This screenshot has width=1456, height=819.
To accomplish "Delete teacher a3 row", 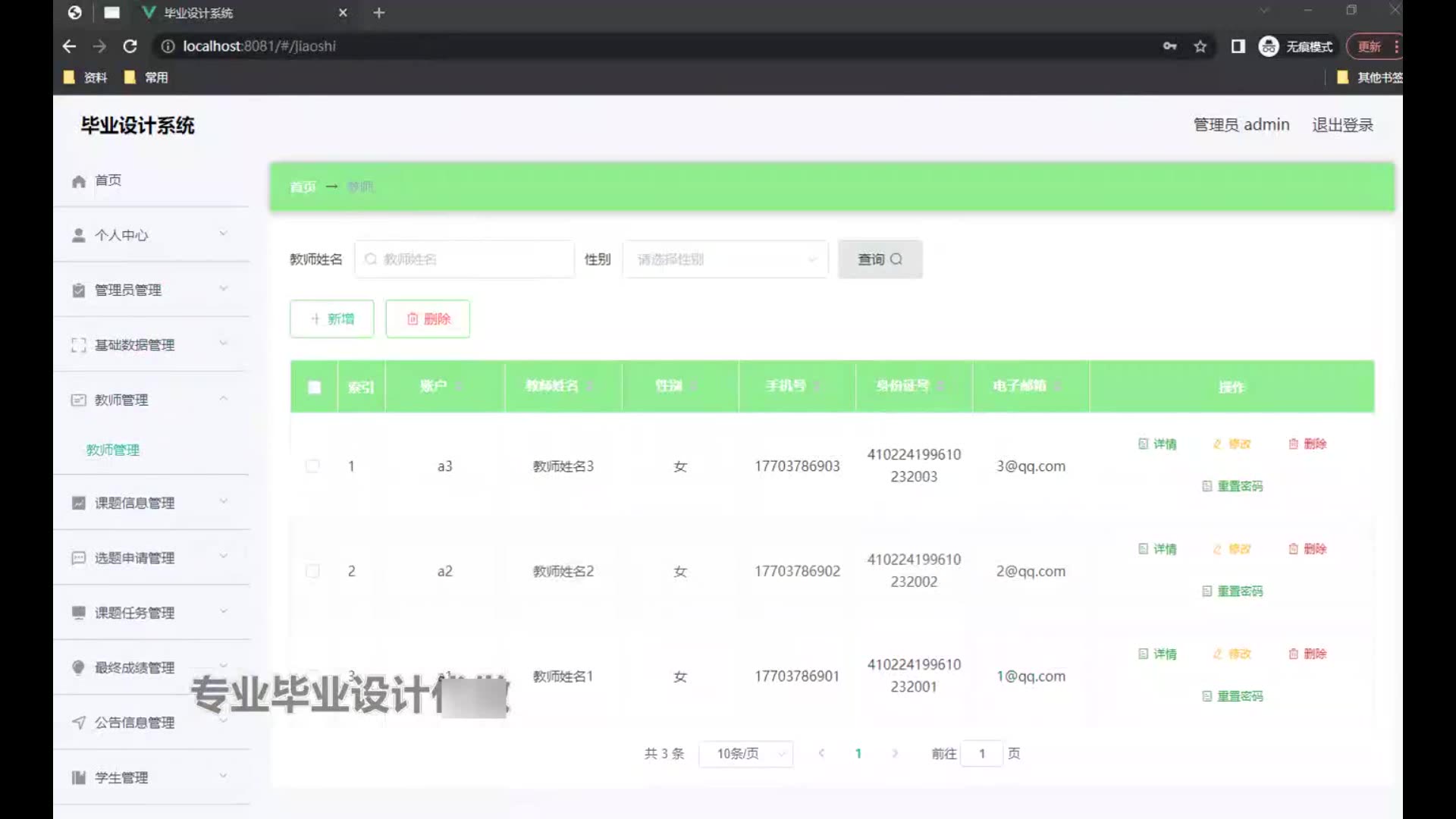I will (1307, 444).
